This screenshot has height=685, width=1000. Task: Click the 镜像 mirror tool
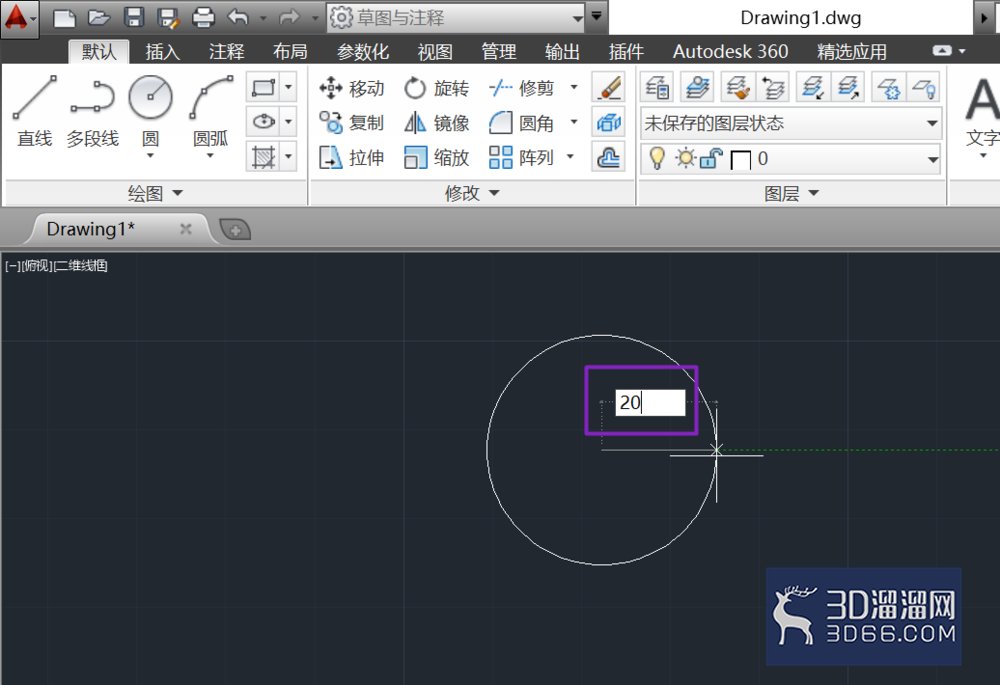click(436, 122)
